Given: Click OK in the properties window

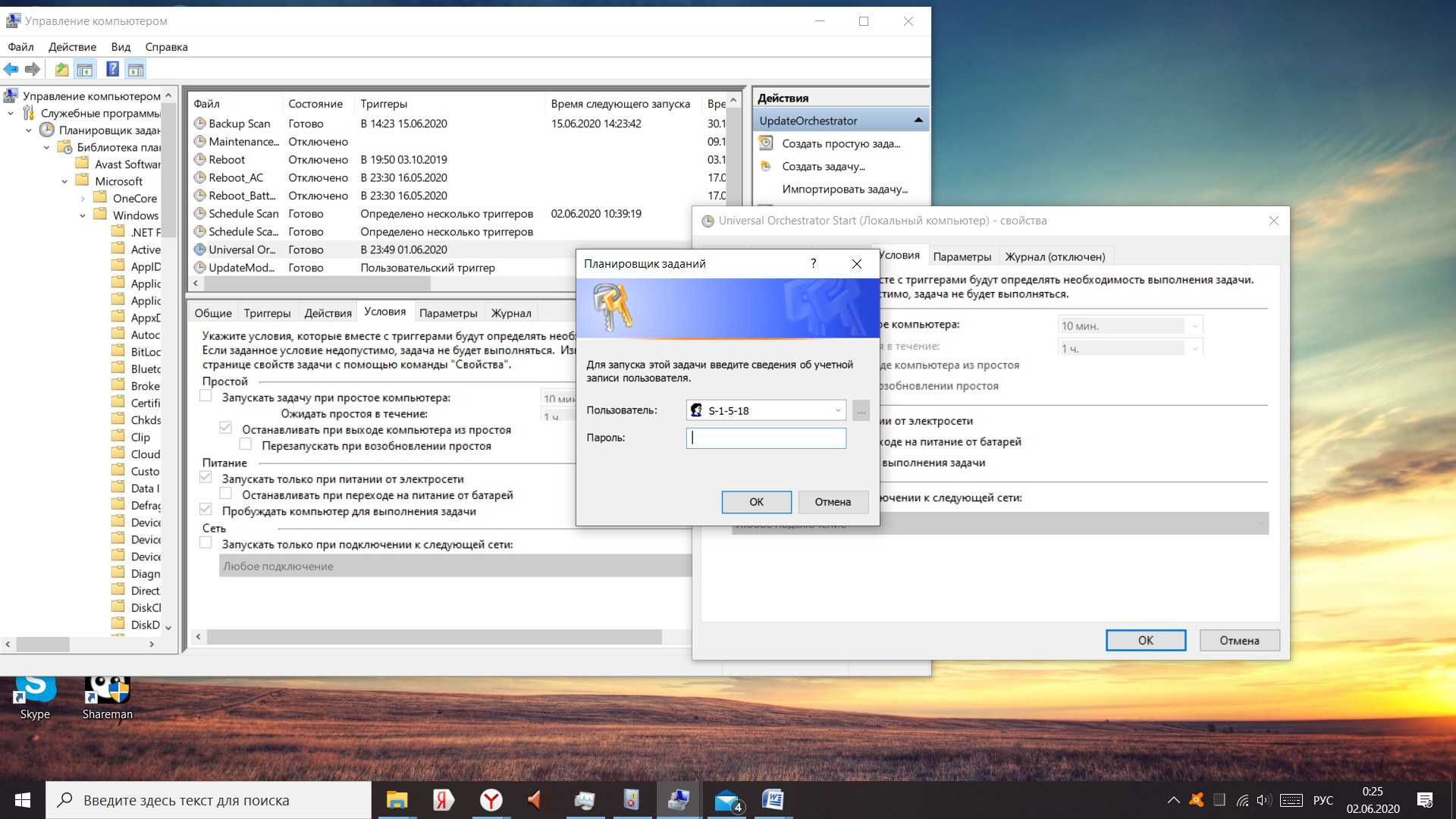Looking at the screenshot, I should (x=1145, y=641).
